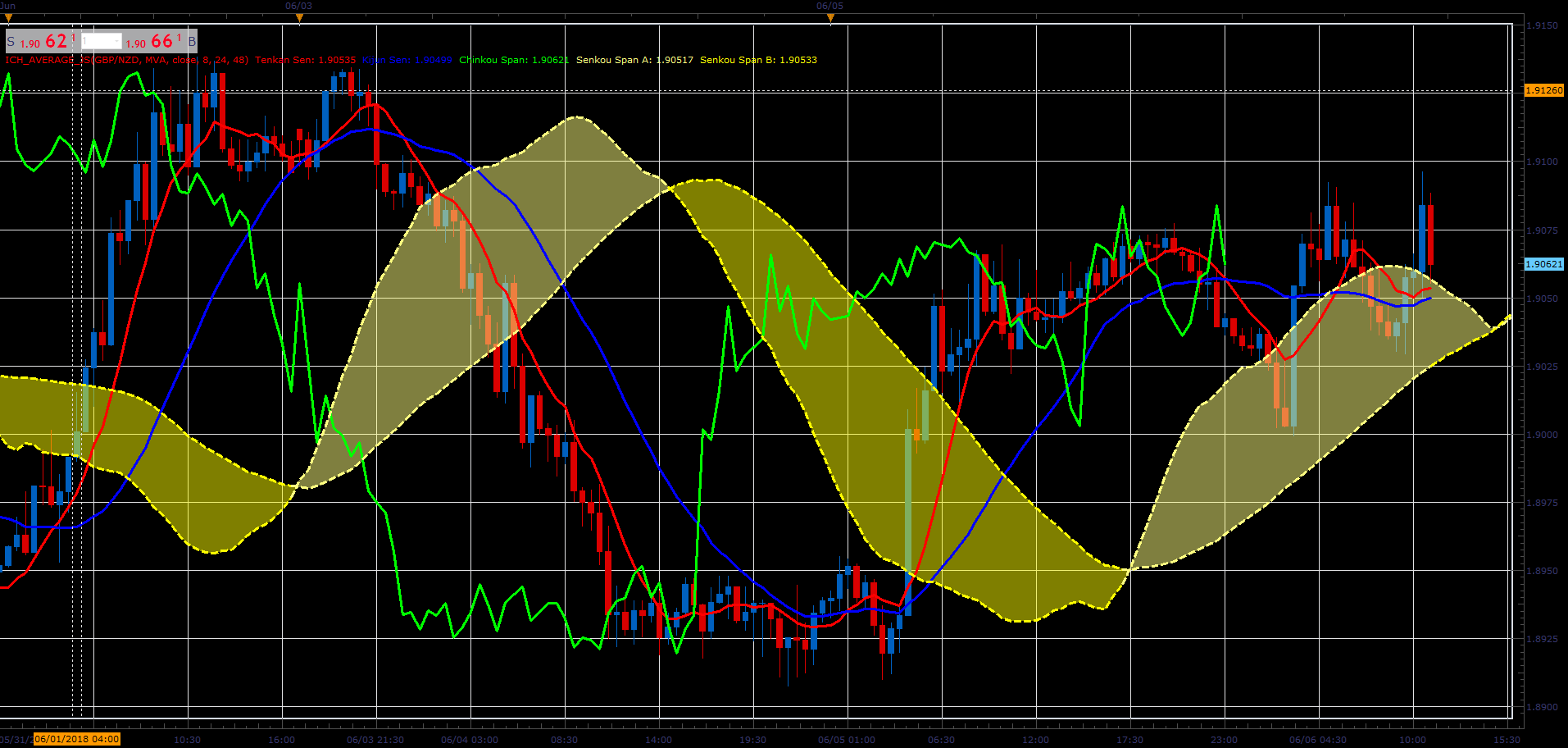Click the 17:30 time axis label

pos(1129,740)
